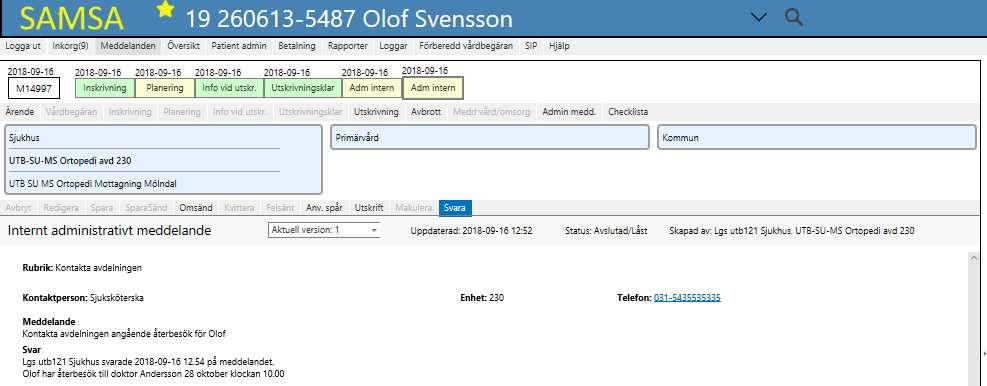Click Kontaktperson: Sjuksköterska text
The image size is (987, 386).
pos(83,298)
